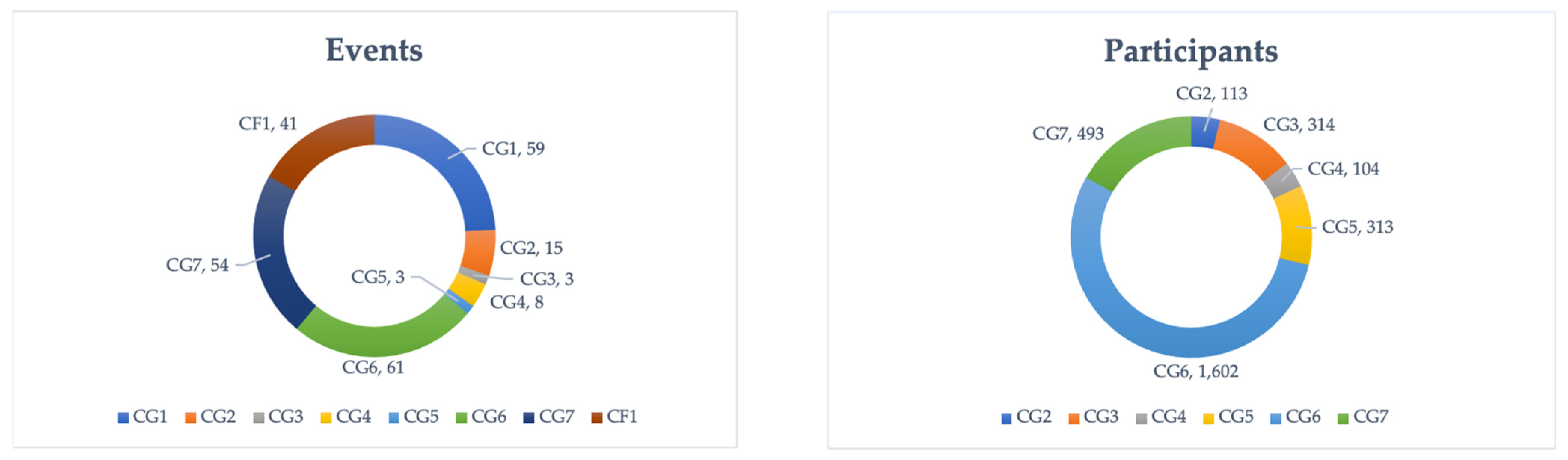Click the "CG3, 314" data label

tap(1298, 125)
